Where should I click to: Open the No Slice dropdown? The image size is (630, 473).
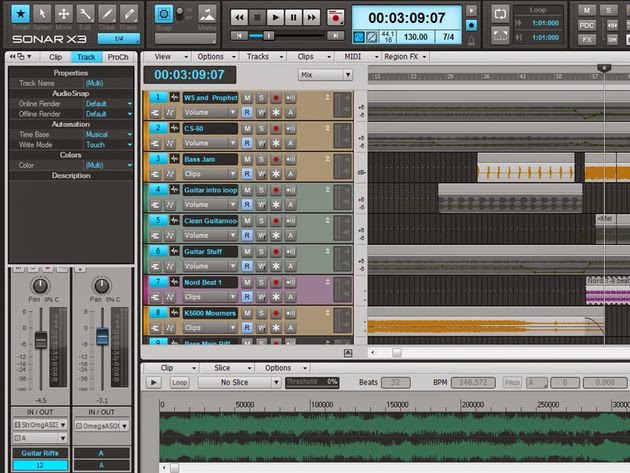click(239, 383)
